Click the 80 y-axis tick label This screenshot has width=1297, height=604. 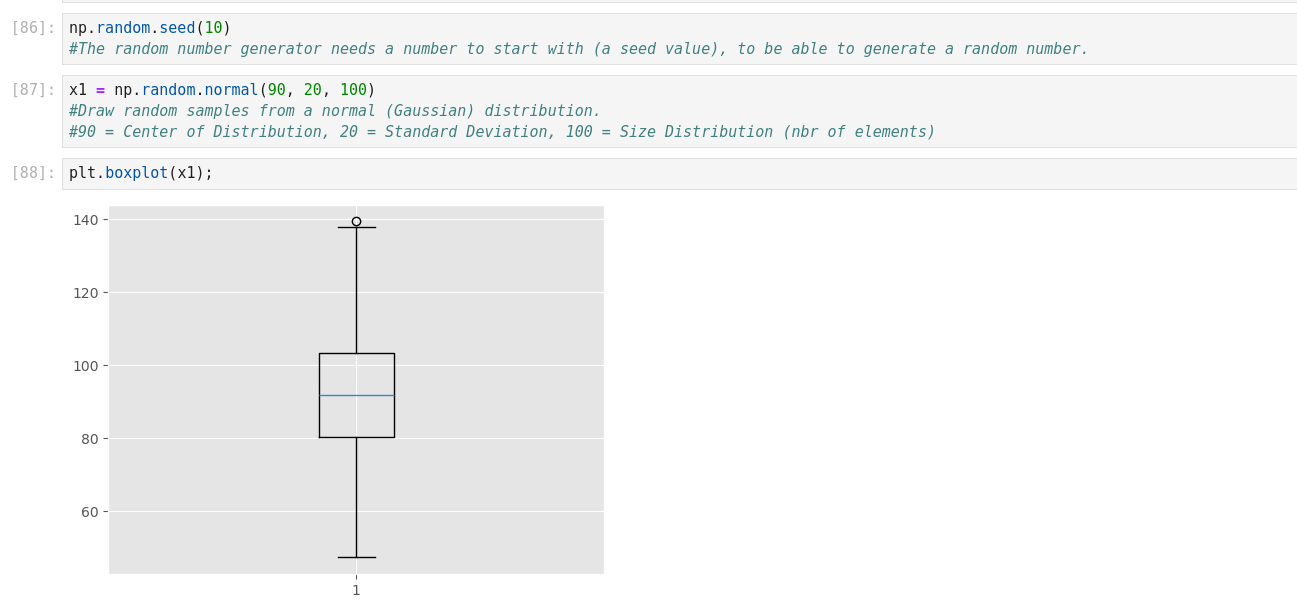(x=90, y=439)
